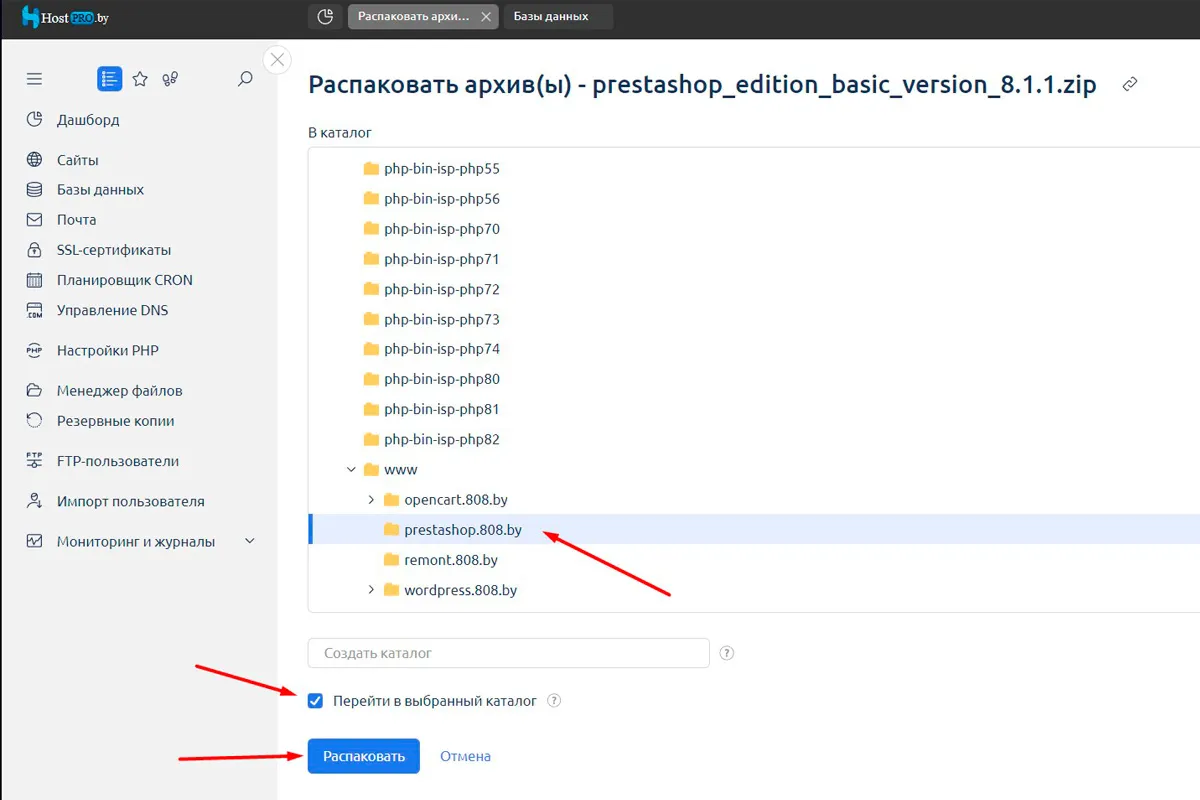1200x800 pixels.
Task: Open recently visited via footprints icon
Action: 171,79
